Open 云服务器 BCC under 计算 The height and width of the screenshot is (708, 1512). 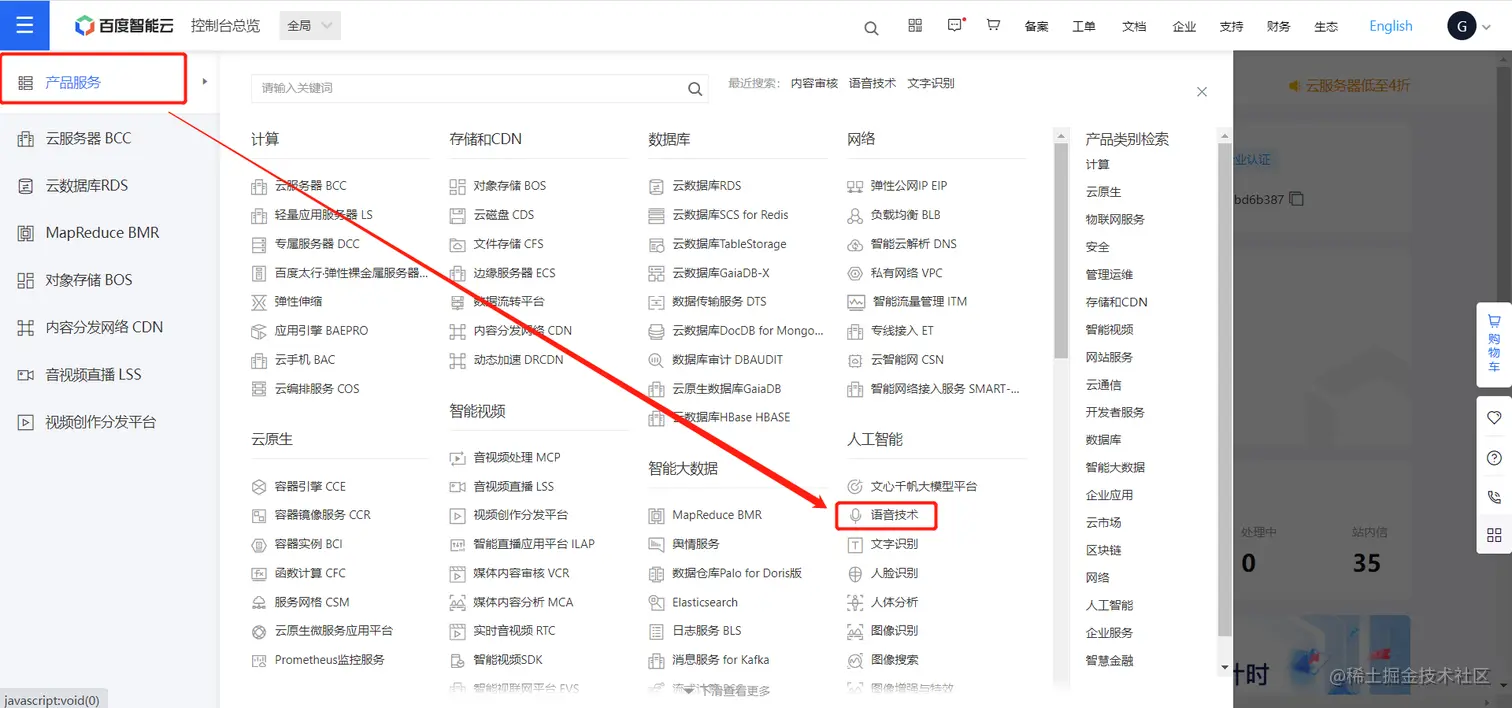pos(311,186)
